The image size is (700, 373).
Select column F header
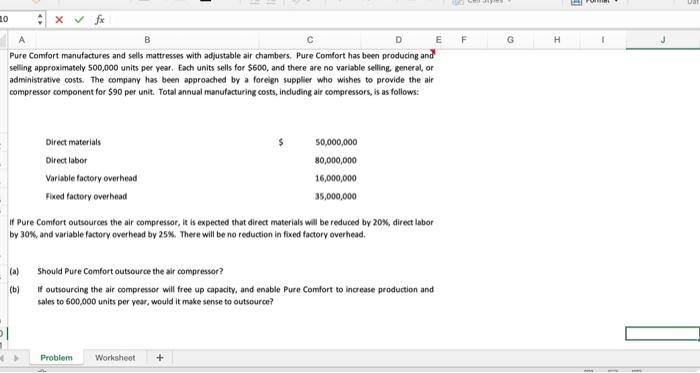click(x=464, y=40)
